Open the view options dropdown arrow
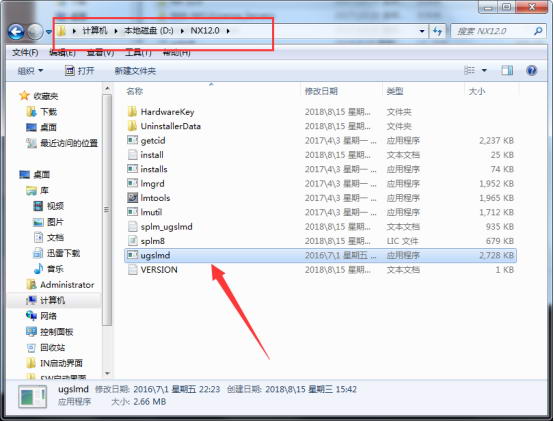554x422 pixels. (x=484, y=71)
